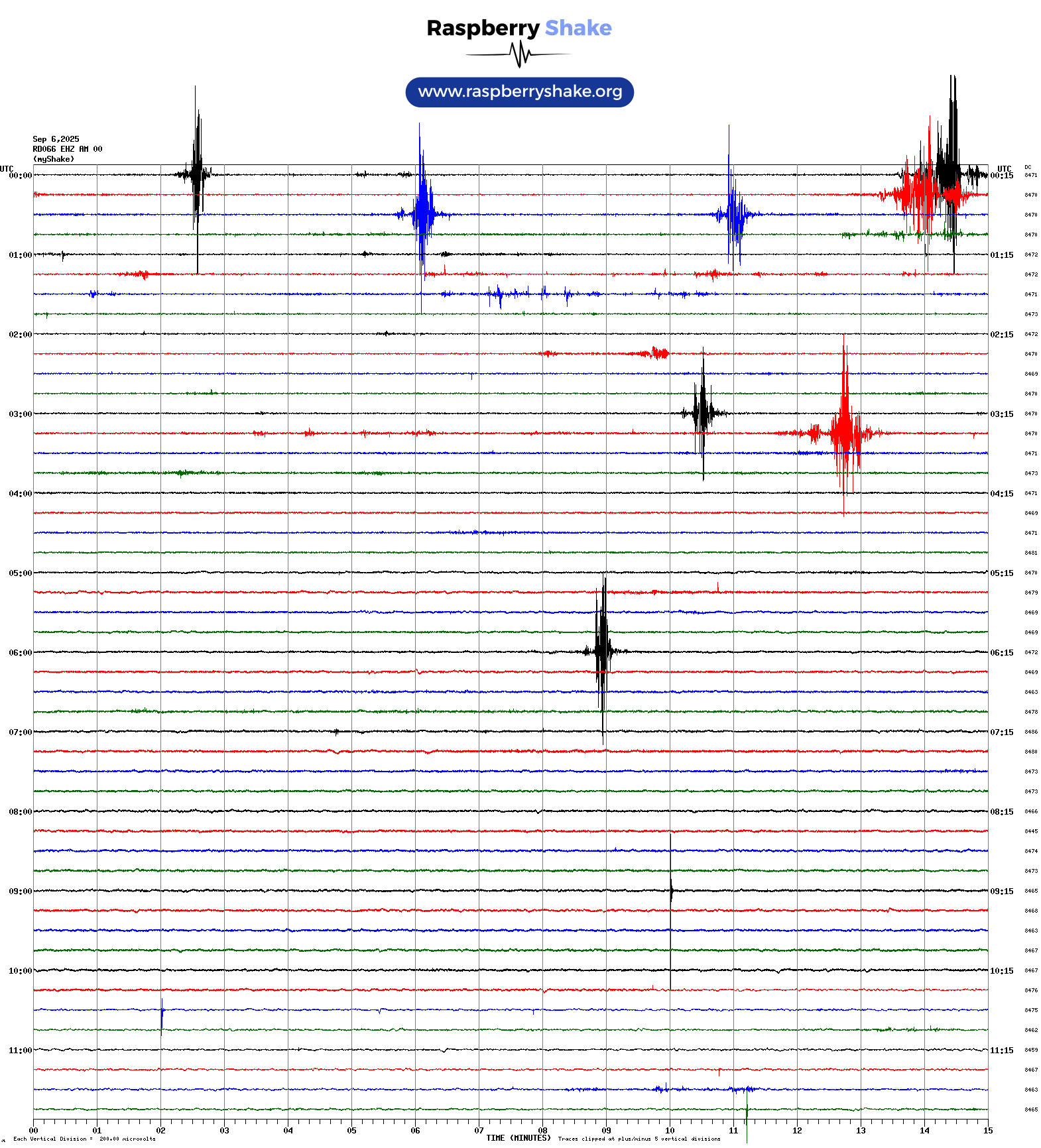This screenshot has width=1041, height=1148.
Task: Select the RD066 EHZ AM 00 station label
Action: tap(67, 149)
